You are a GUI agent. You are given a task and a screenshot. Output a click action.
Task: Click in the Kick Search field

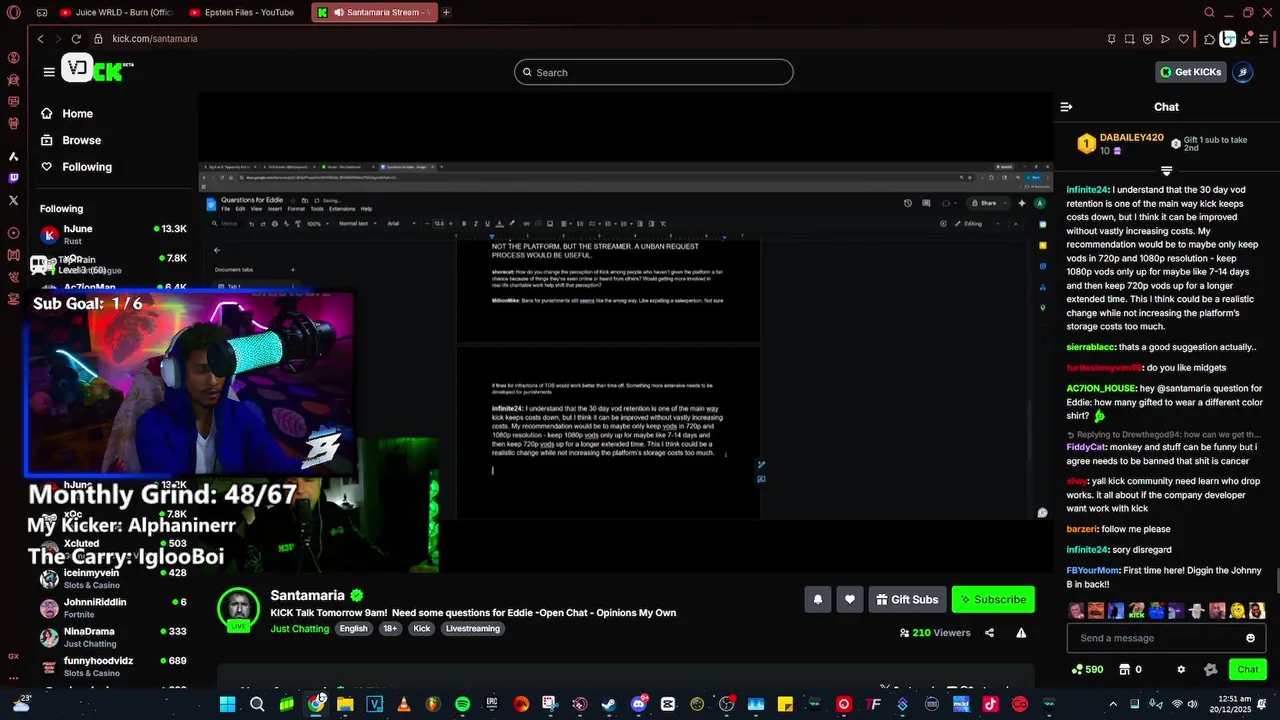654,72
